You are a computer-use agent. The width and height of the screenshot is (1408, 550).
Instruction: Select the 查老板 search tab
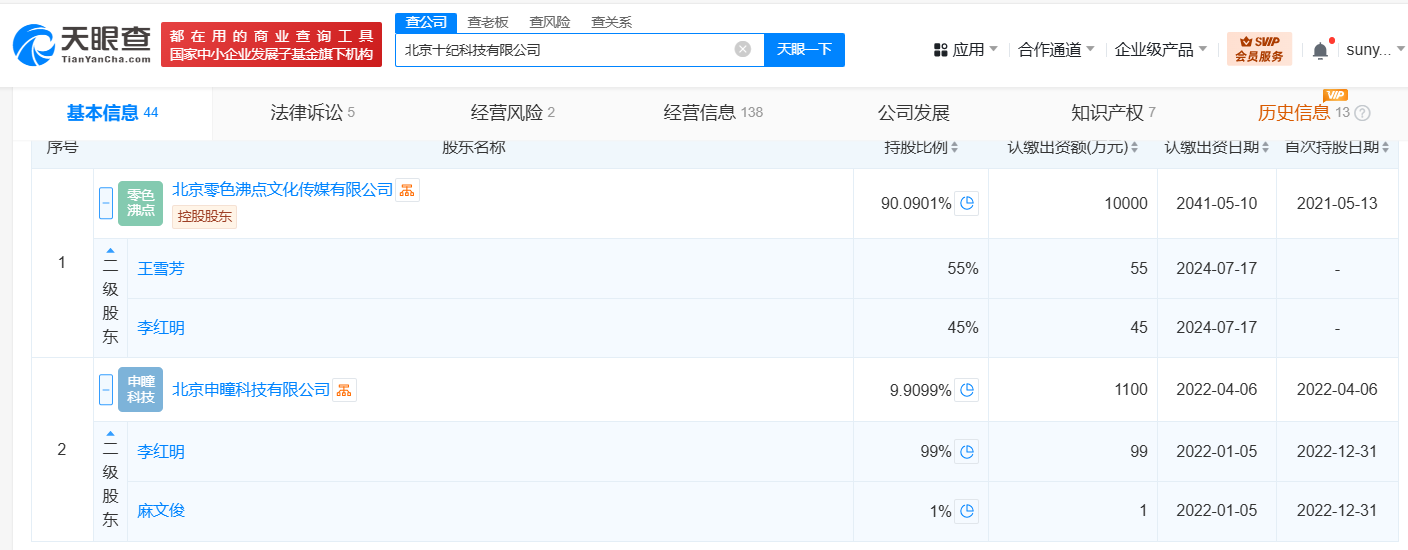pos(488,22)
